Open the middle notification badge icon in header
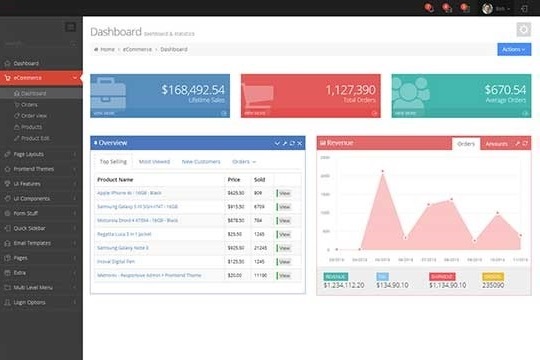Viewport: 540px width, 360px height. click(x=447, y=8)
